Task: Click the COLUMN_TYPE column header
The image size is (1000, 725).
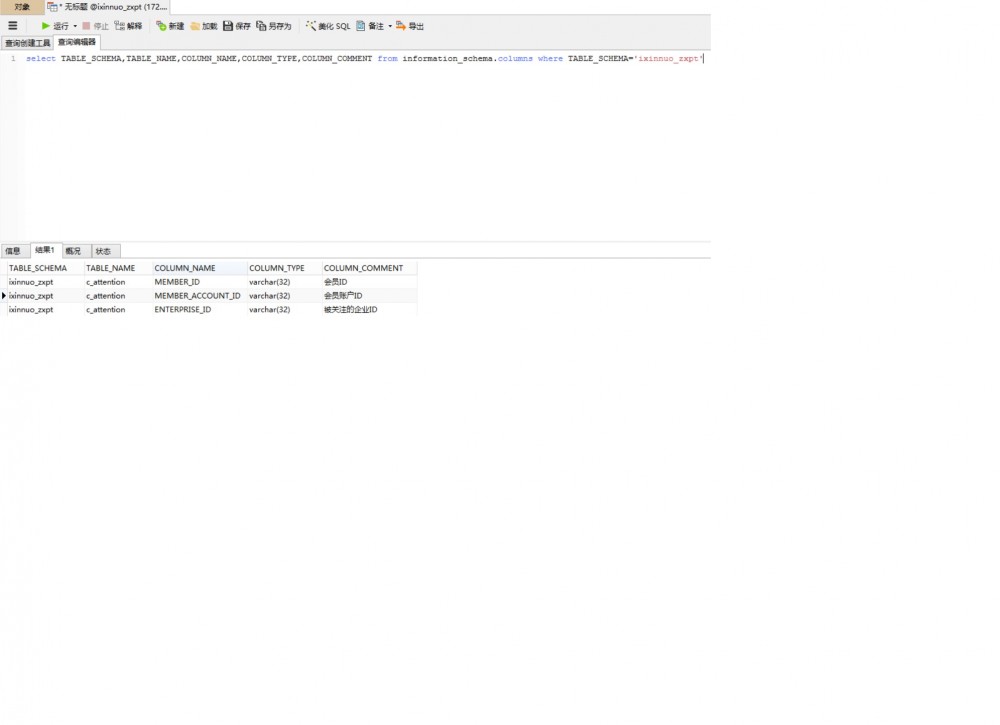Action: coord(284,268)
